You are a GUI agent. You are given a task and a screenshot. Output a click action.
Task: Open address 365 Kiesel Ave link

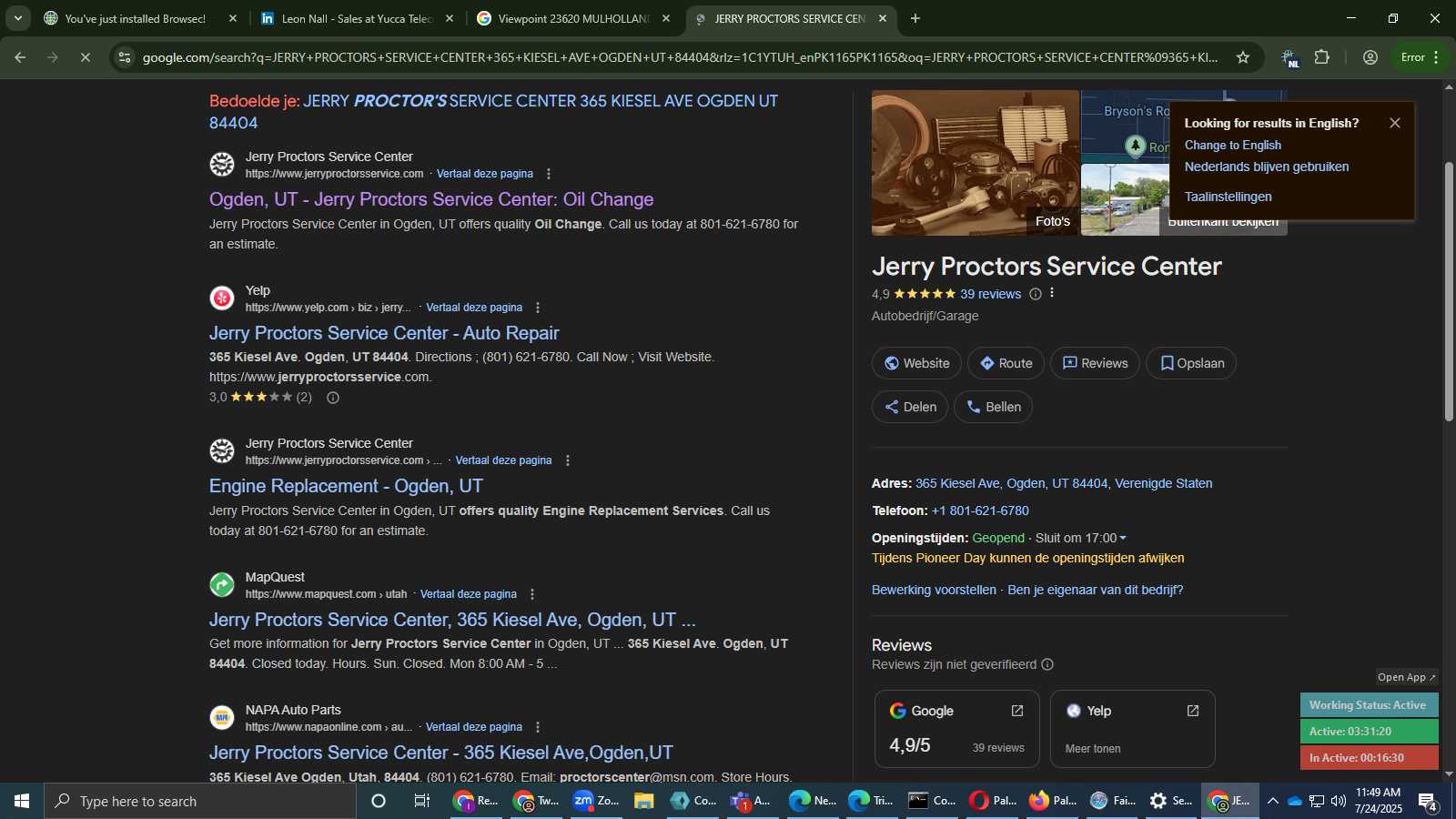1064,483
